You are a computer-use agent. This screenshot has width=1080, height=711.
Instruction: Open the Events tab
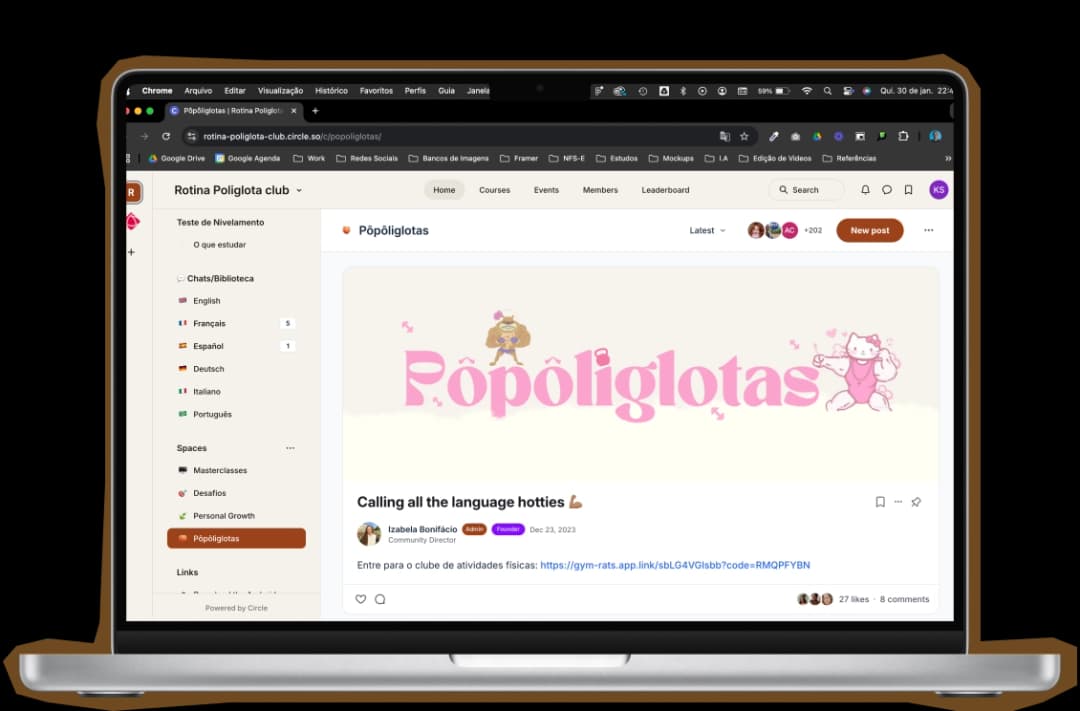pyautogui.click(x=546, y=190)
